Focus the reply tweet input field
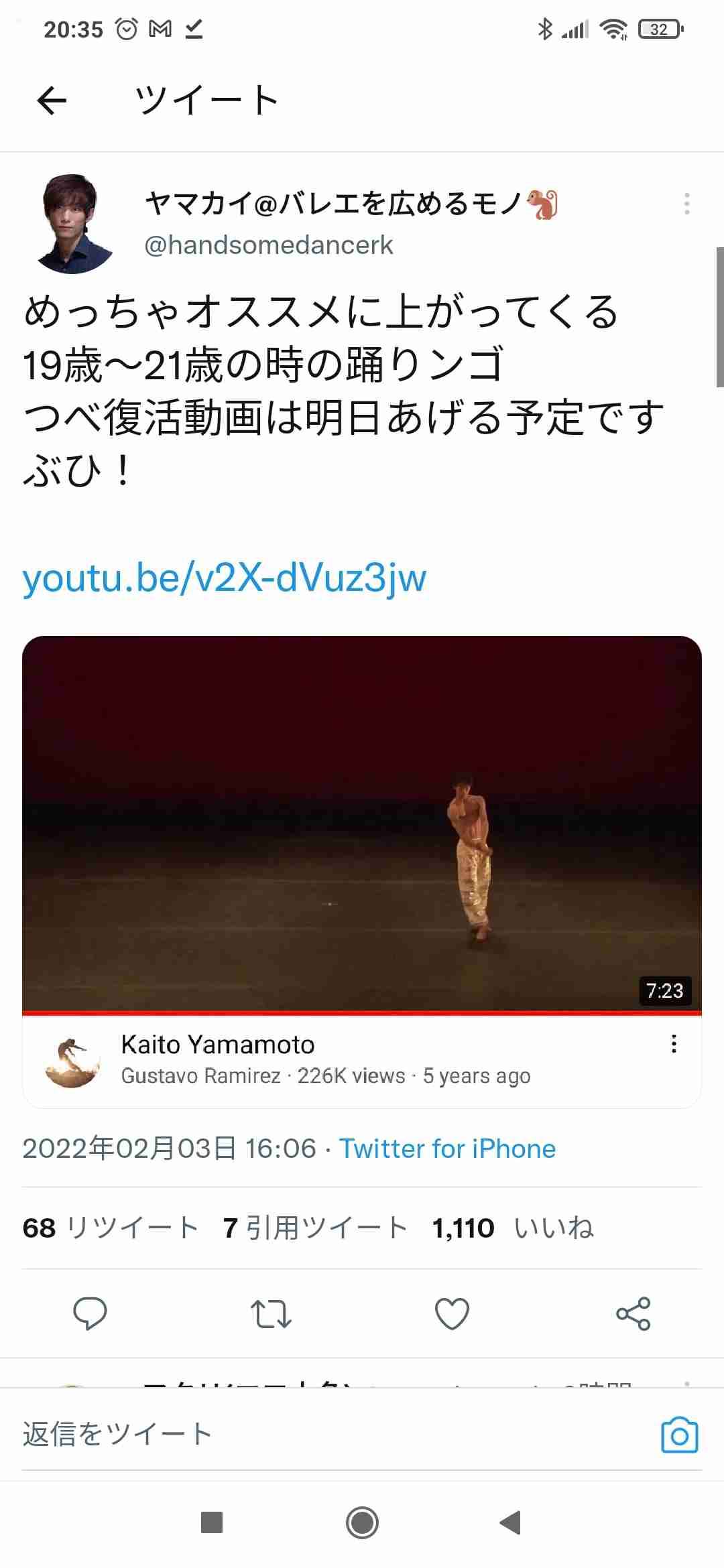This screenshot has width=724, height=1568. [x=335, y=1435]
